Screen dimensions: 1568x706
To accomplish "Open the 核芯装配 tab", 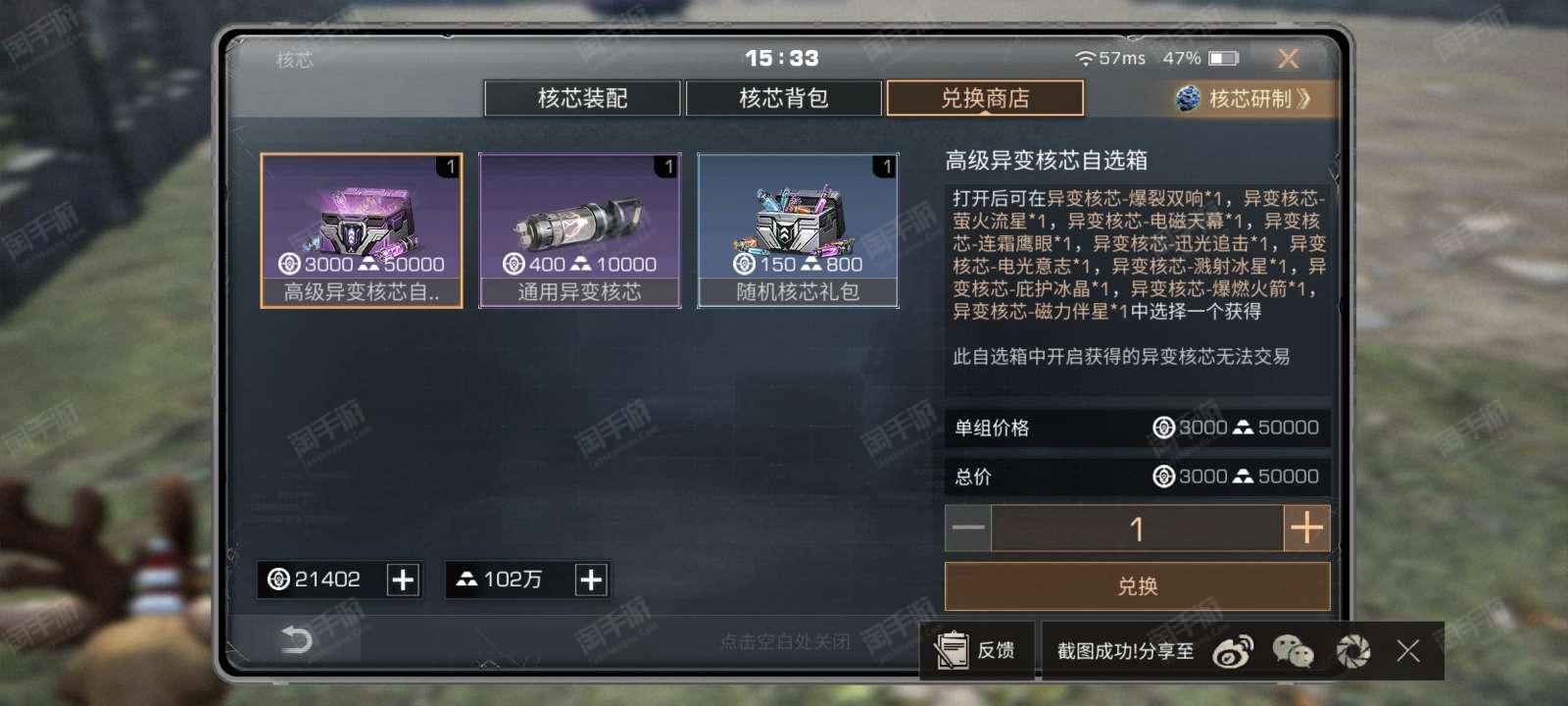I will (582, 98).
